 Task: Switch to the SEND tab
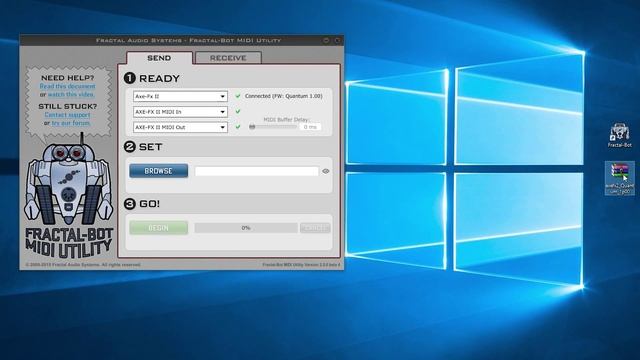point(159,58)
